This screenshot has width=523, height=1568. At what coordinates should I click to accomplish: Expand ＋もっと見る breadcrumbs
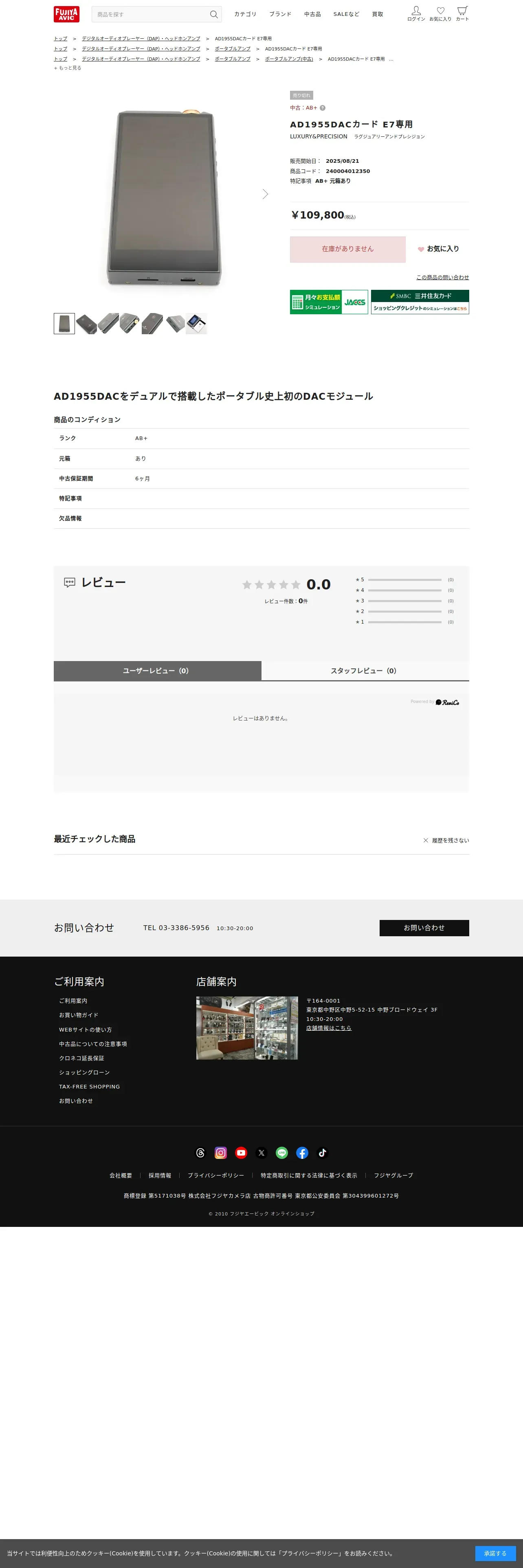(68, 68)
